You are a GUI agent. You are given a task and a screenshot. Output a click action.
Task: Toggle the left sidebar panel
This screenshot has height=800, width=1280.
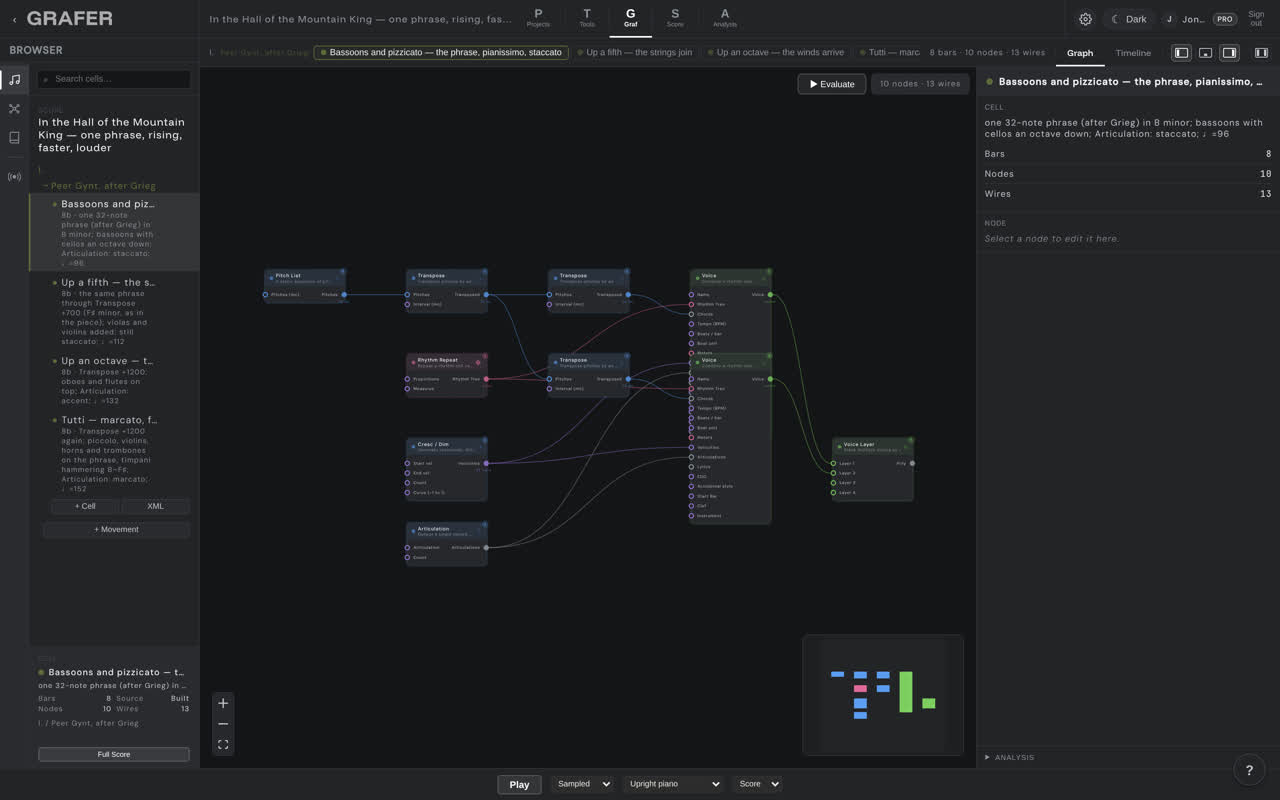click(x=1181, y=53)
